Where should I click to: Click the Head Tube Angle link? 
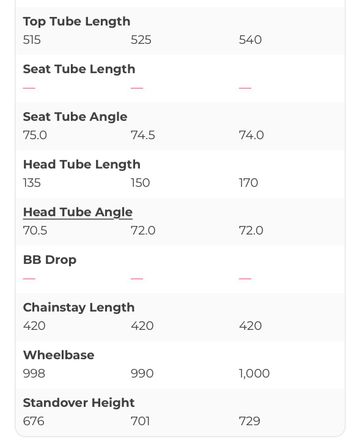(x=78, y=212)
